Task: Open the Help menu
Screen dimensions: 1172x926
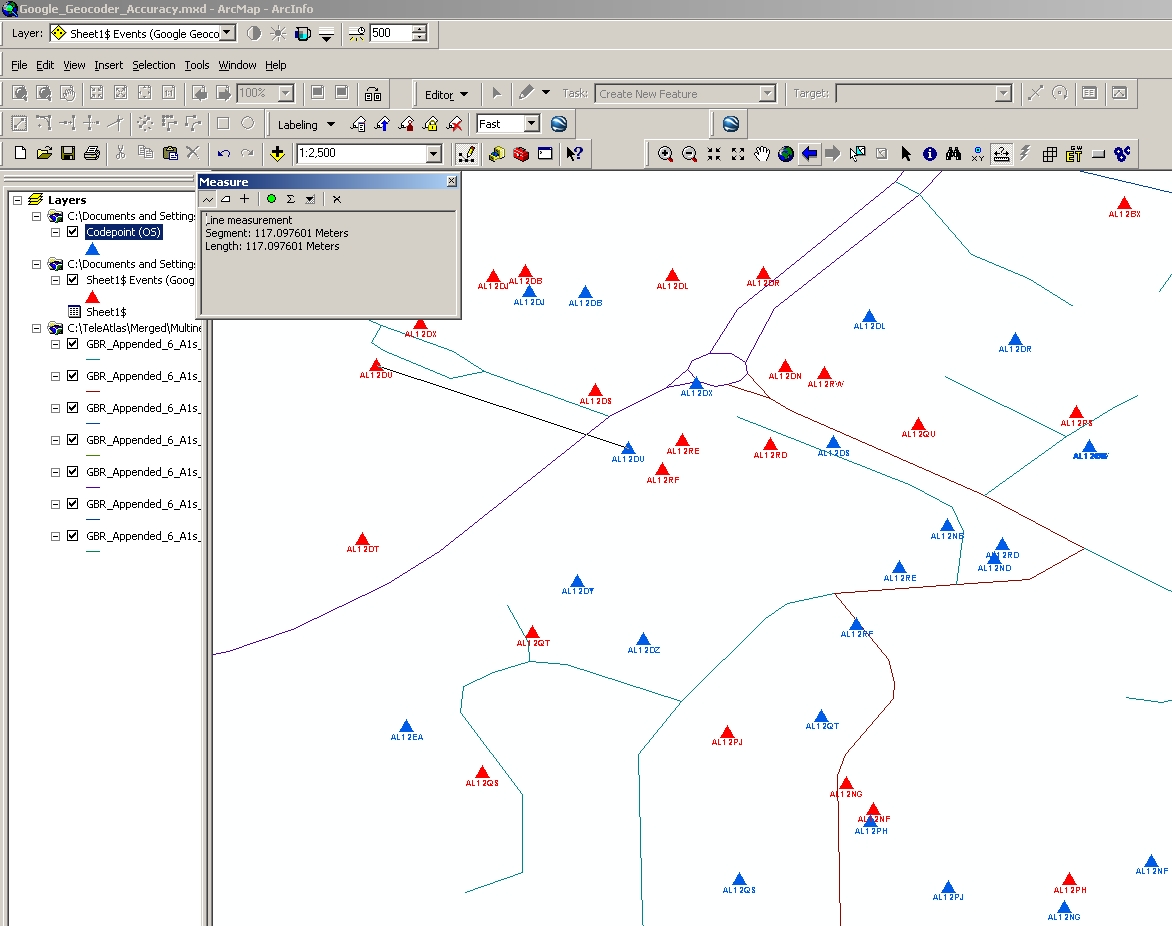Action: [x=276, y=65]
